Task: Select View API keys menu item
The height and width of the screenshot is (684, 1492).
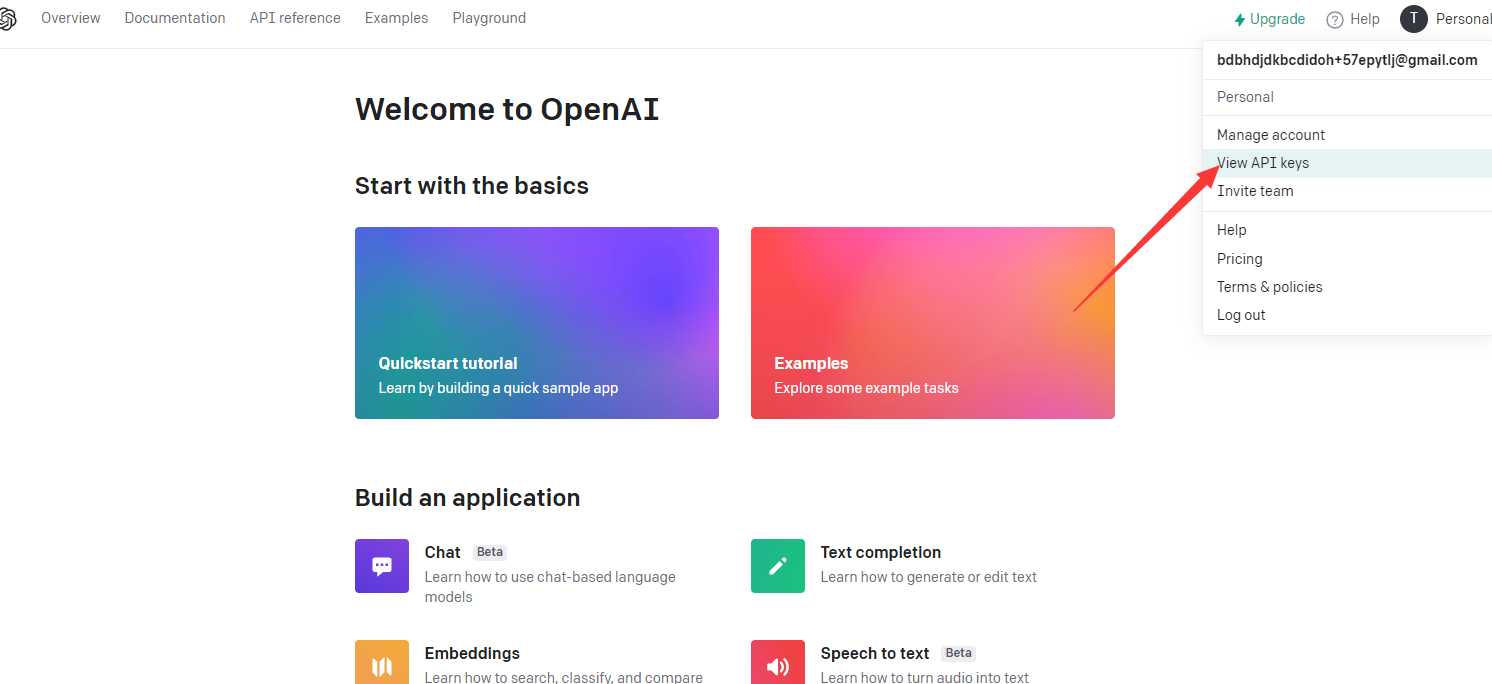Action: coord(1347,163)
